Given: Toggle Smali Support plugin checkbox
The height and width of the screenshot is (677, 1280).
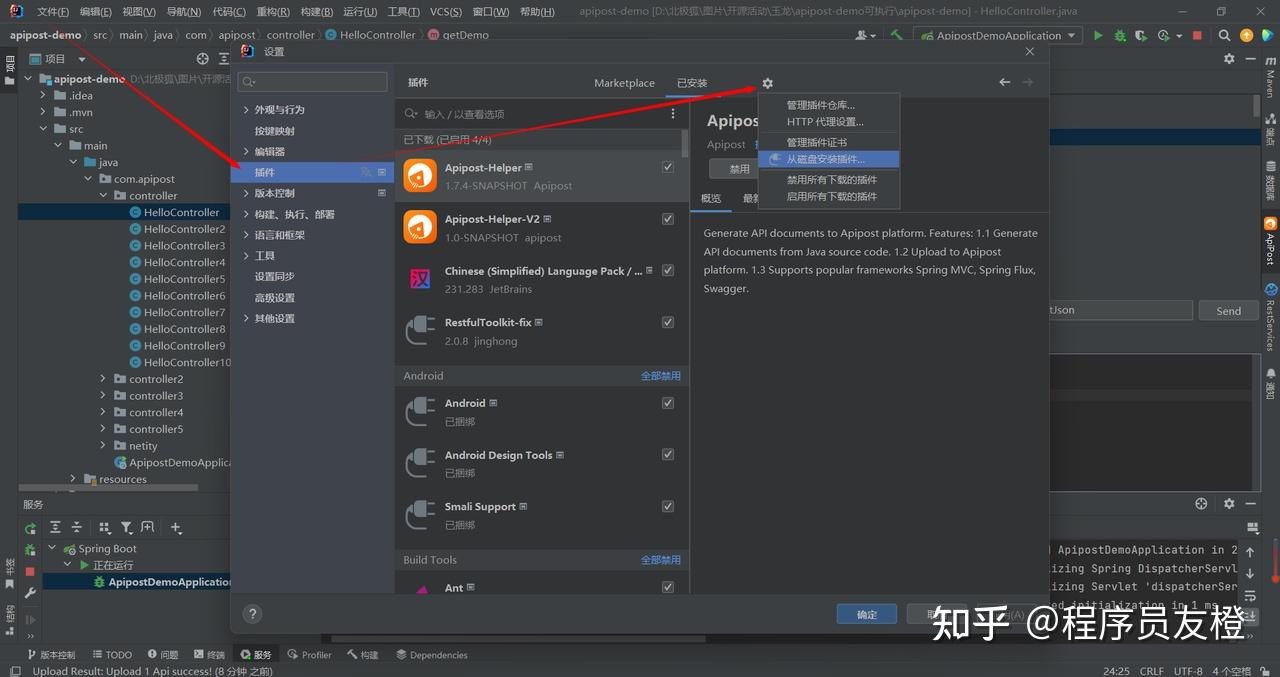Looking at the screenshot, I should (668, 506).
